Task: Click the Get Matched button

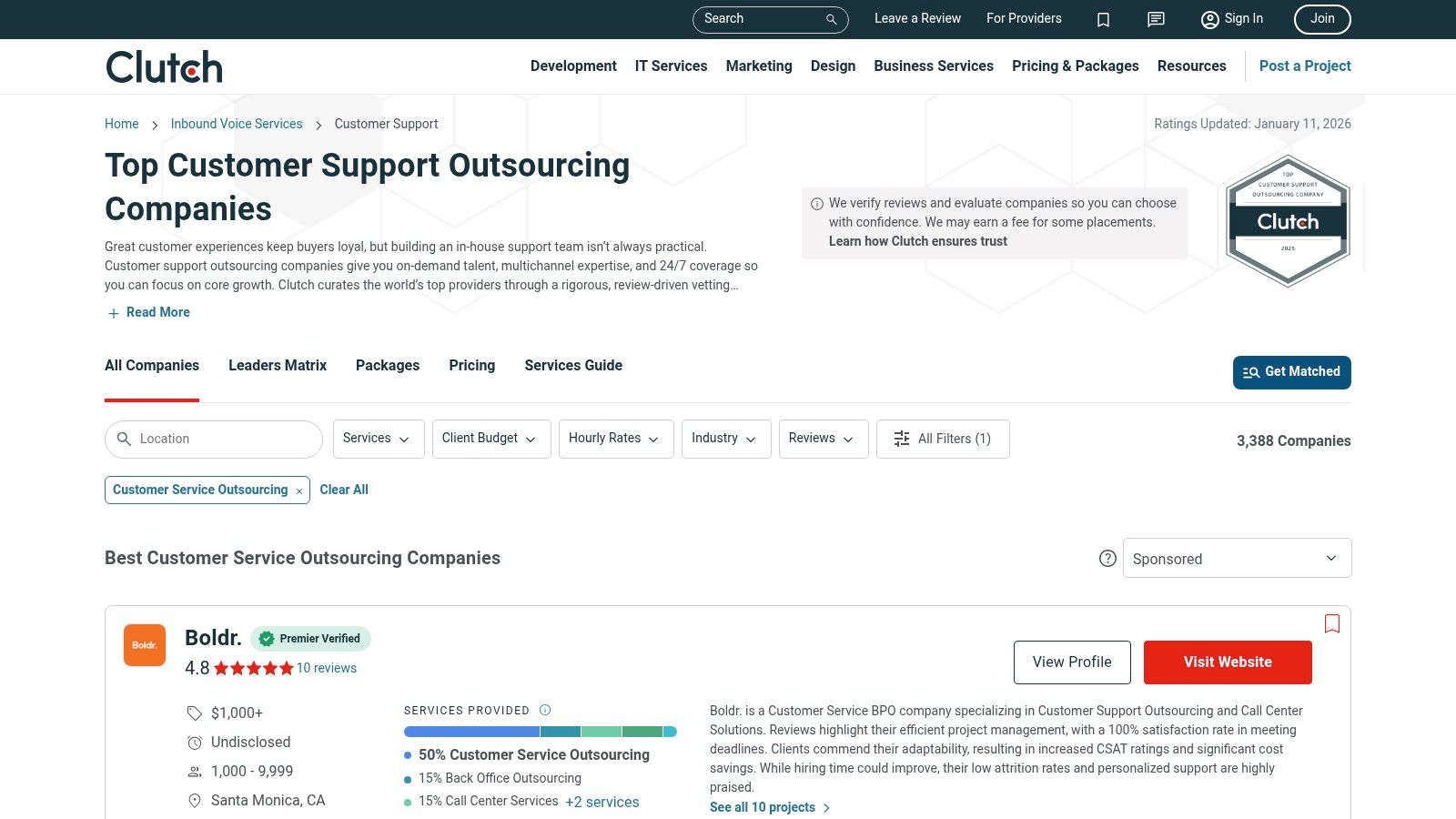Action: coord(1292,372)
